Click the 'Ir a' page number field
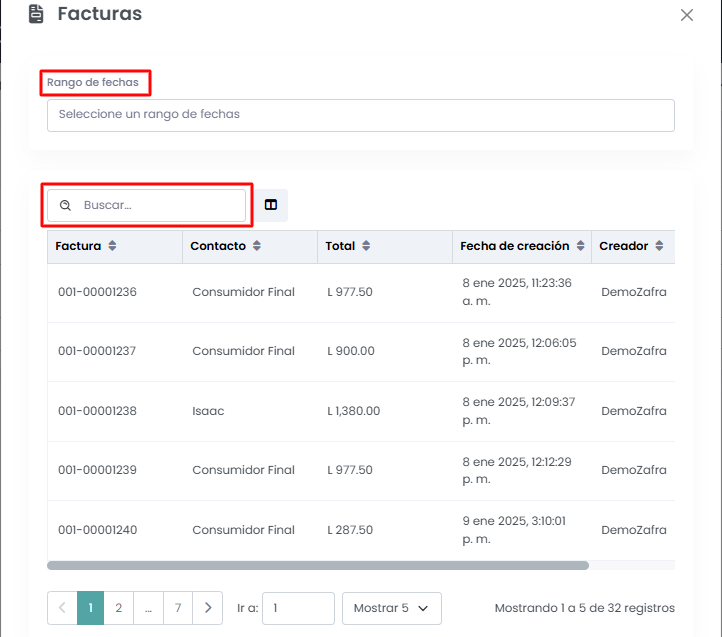The height and width of the screenshot is (637, 722). tap(298, 608)
